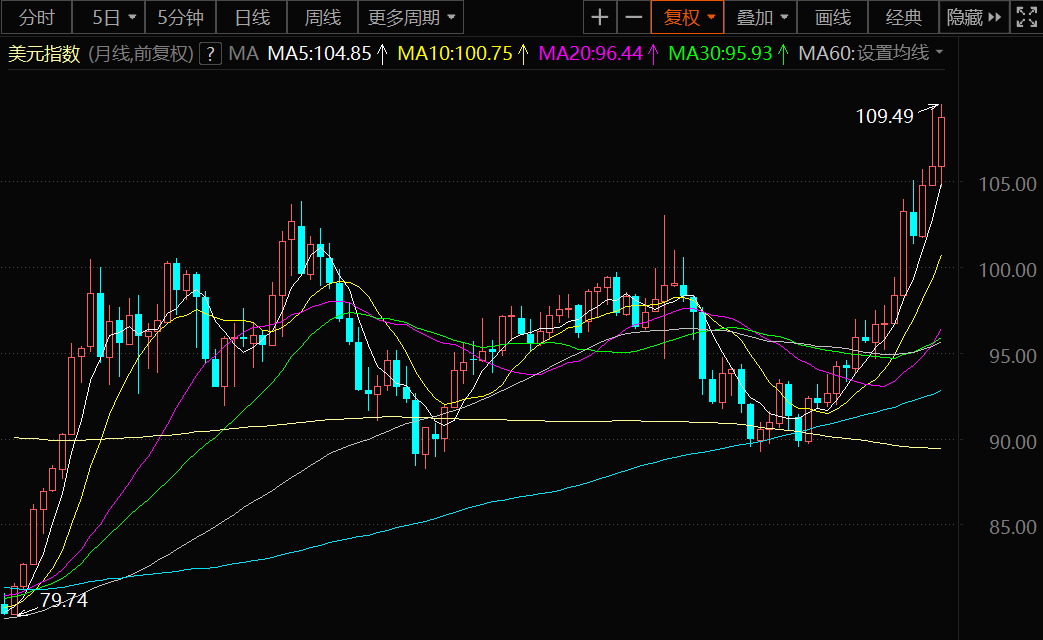Click the 109.49 high price label
Image resolution: width=1043 pixels, height=640 pixels.
(x=884, y=117)
